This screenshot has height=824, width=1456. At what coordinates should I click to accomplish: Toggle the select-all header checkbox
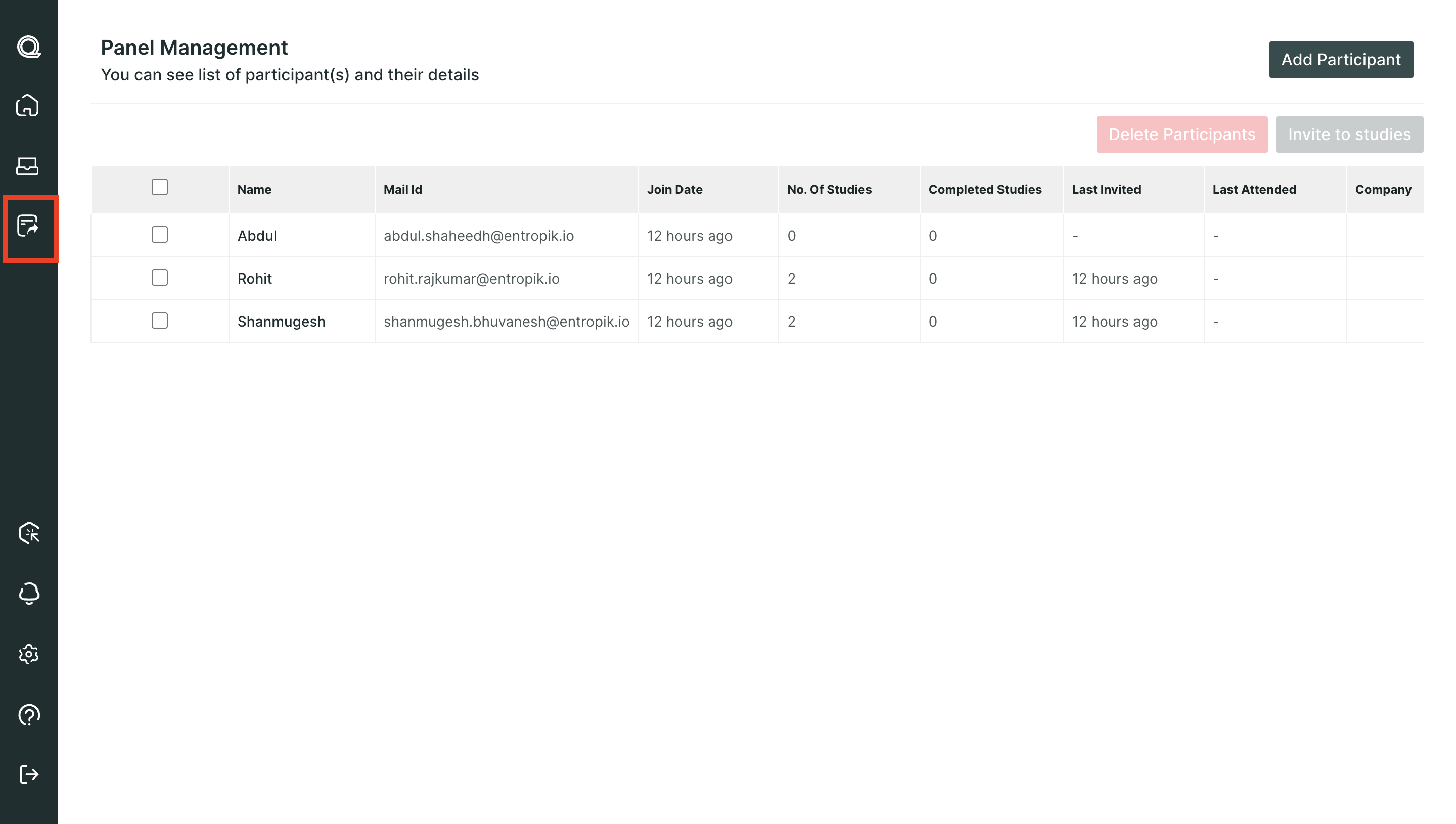point(160,188)
